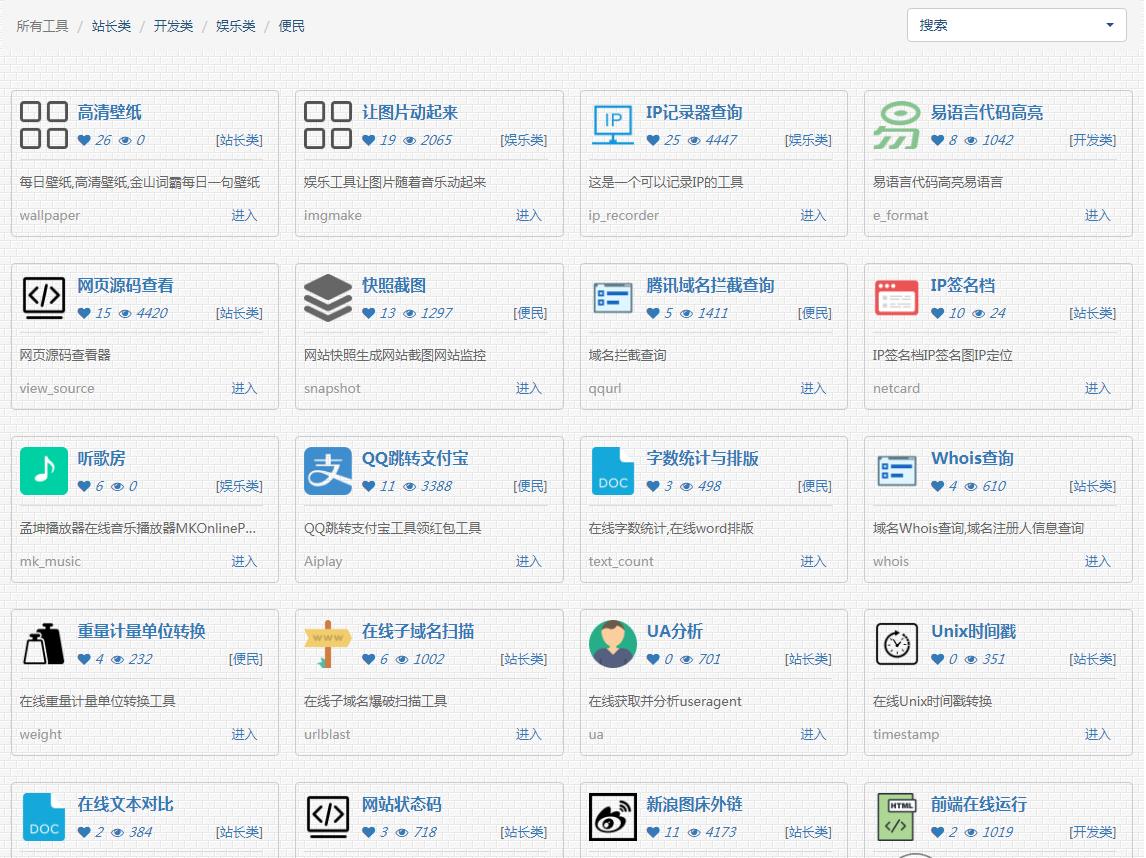Image resolution: width=1146 pixels, height=858 pixels.
Task: Open the 前端在线运行 title link
Action: [979, 805]
